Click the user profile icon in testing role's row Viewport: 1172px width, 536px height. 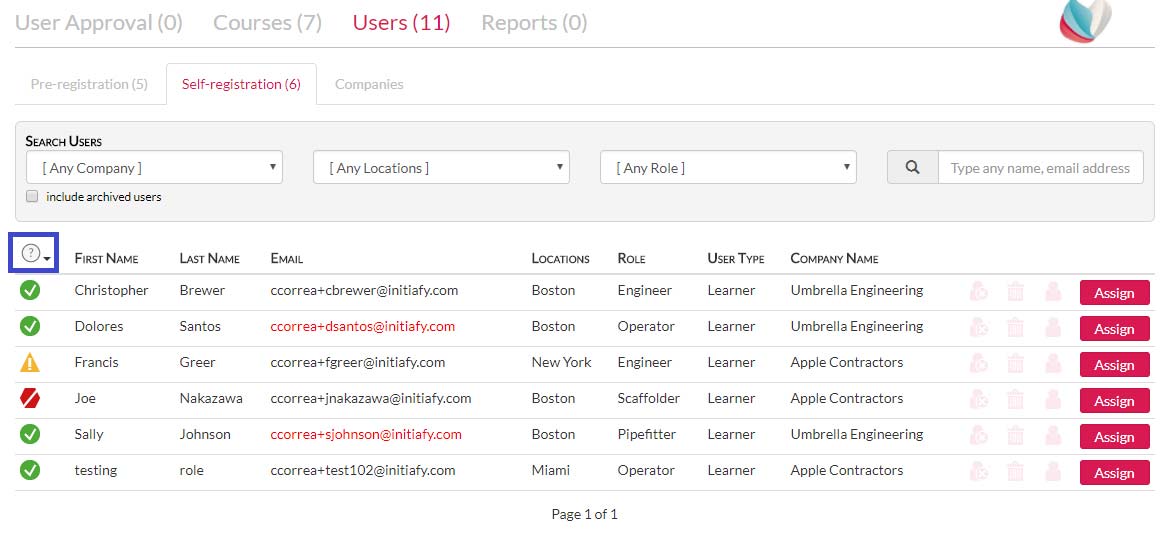[x=1053, y=471]
